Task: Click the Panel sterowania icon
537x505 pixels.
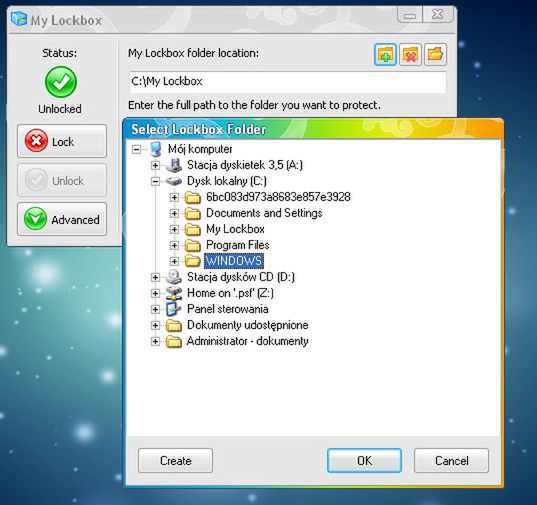Action: pos(174,309)
